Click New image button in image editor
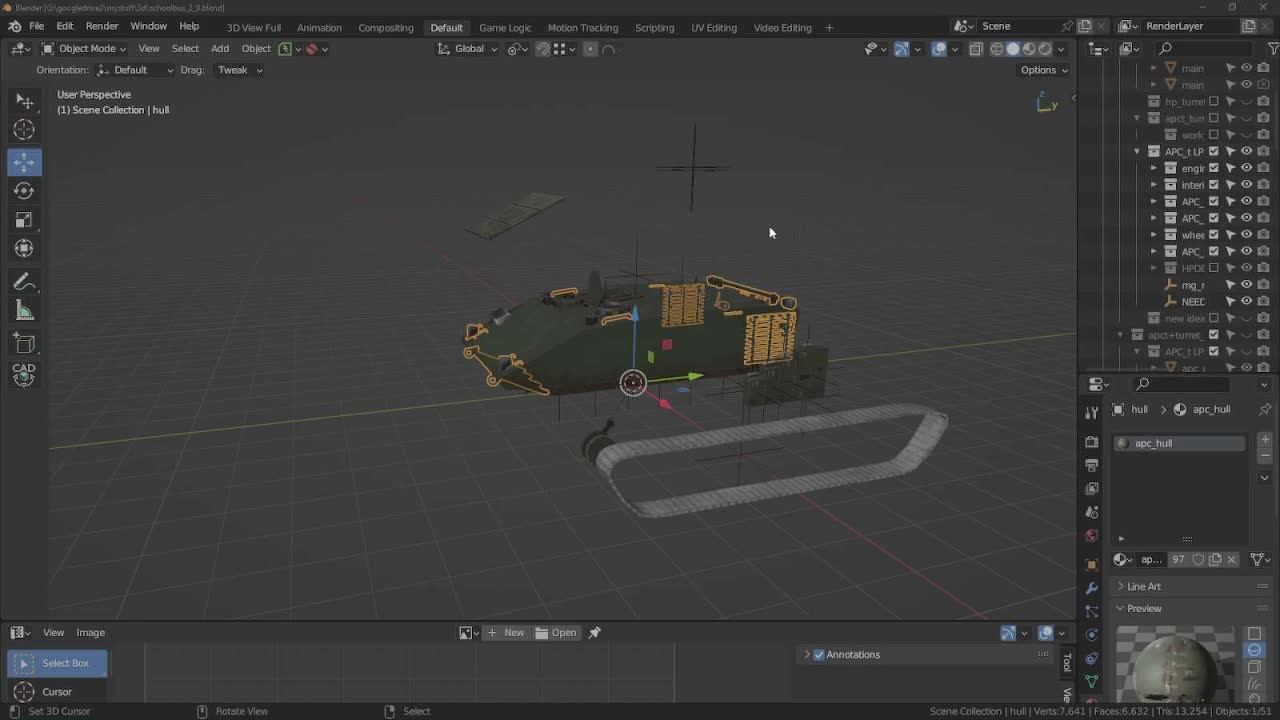The image size is (1280, 720). point(506,633)
